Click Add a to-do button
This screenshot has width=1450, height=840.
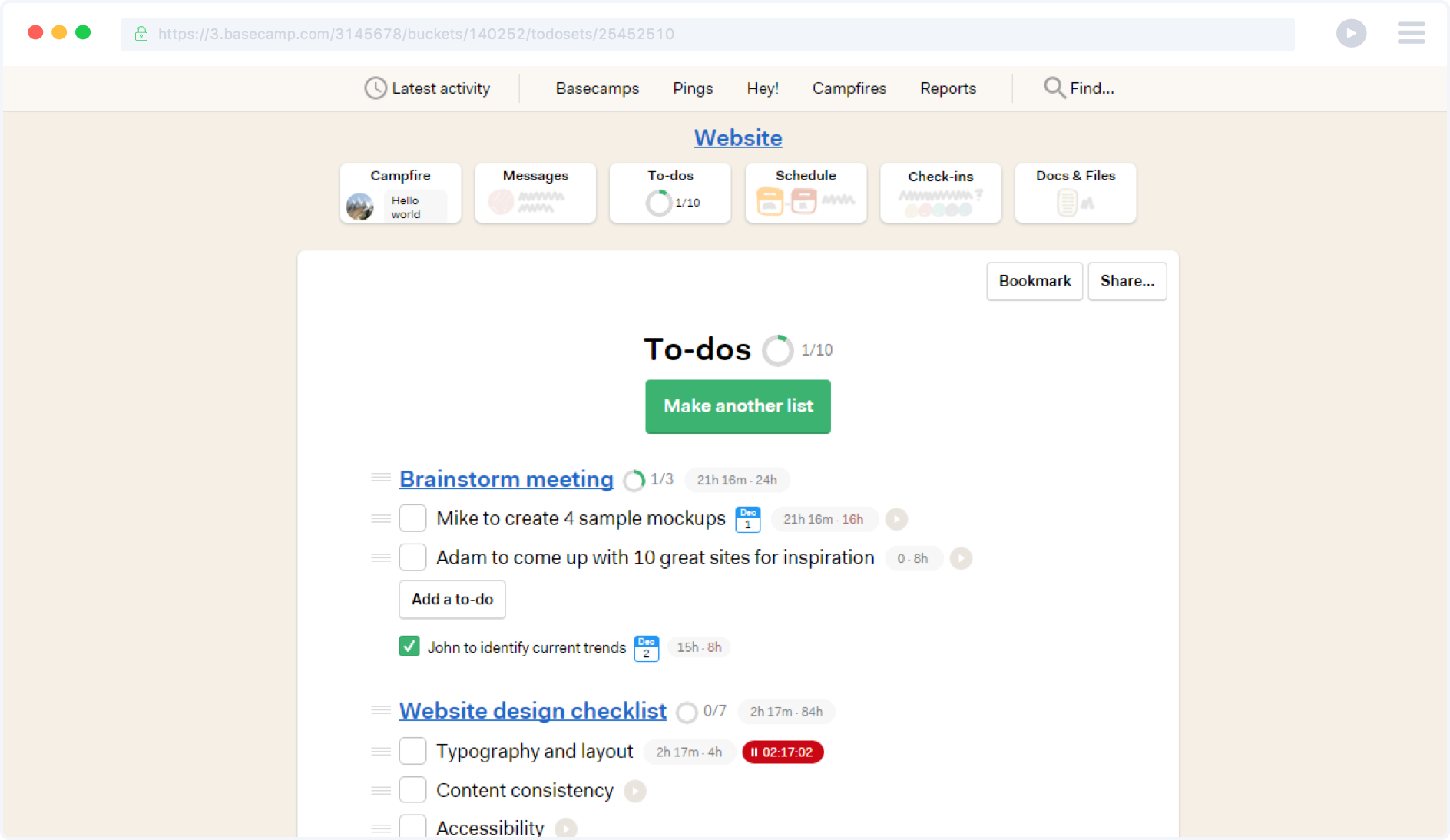[452, 599]
